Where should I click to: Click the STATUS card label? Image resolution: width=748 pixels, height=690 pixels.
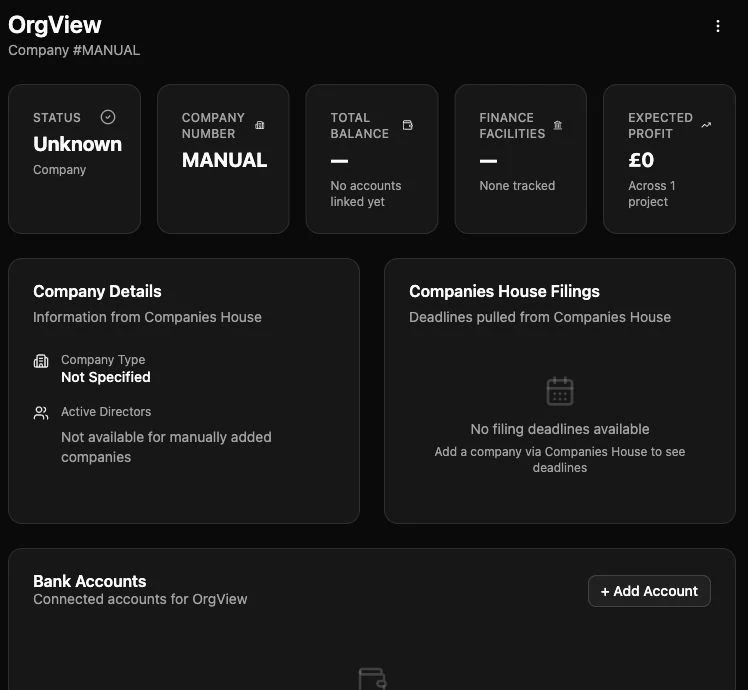(57, 117)
